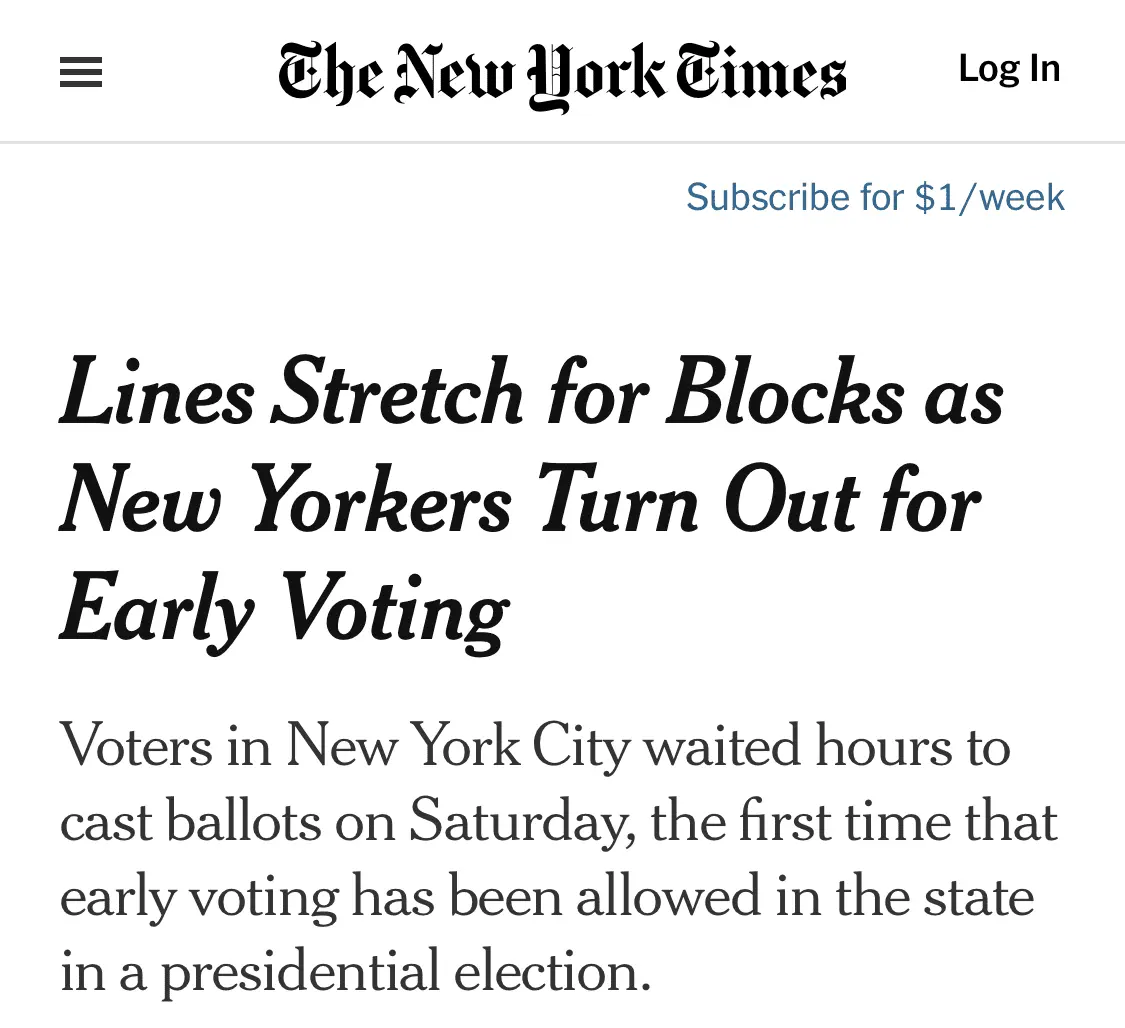This screenshot has width=1125, height=1028.
Task: Click The New York Times logo
Action: click(x=562, y=74)
